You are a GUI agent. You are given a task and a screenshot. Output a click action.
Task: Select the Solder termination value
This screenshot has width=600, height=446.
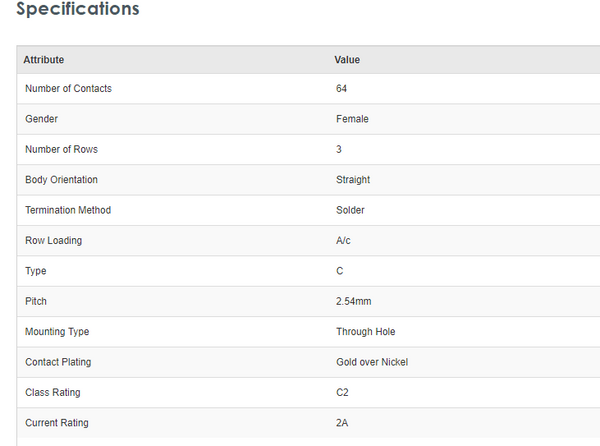point(350,210)
